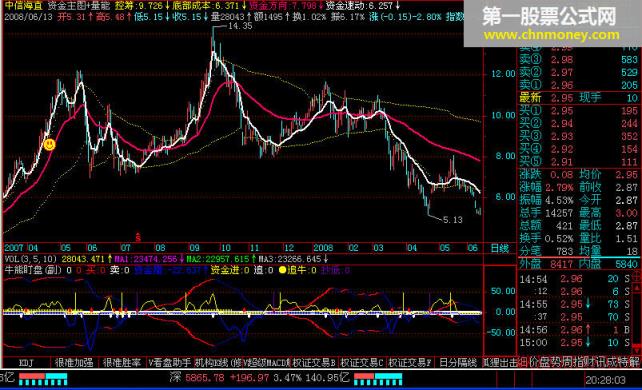The image size is (642, 390).
Task: Click the yellow smiley face signal marker
Action: (x=50, y=144)
